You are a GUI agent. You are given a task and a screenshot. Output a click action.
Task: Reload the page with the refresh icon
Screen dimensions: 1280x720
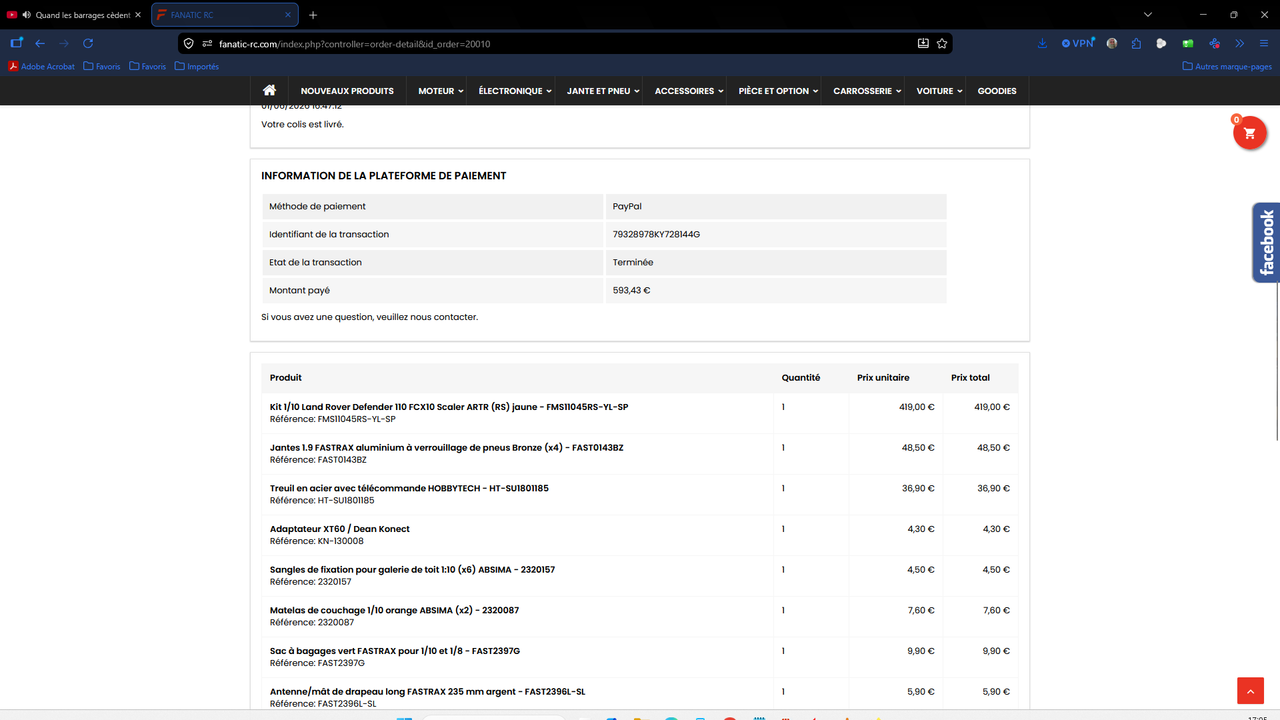[x=88, y=43]
